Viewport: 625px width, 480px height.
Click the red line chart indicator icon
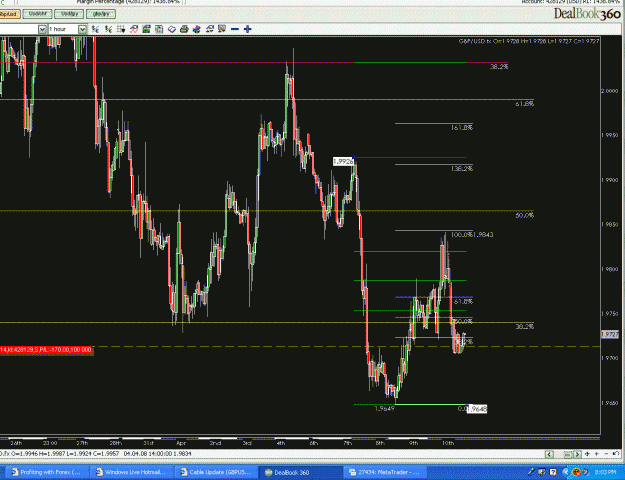[134, 29]
